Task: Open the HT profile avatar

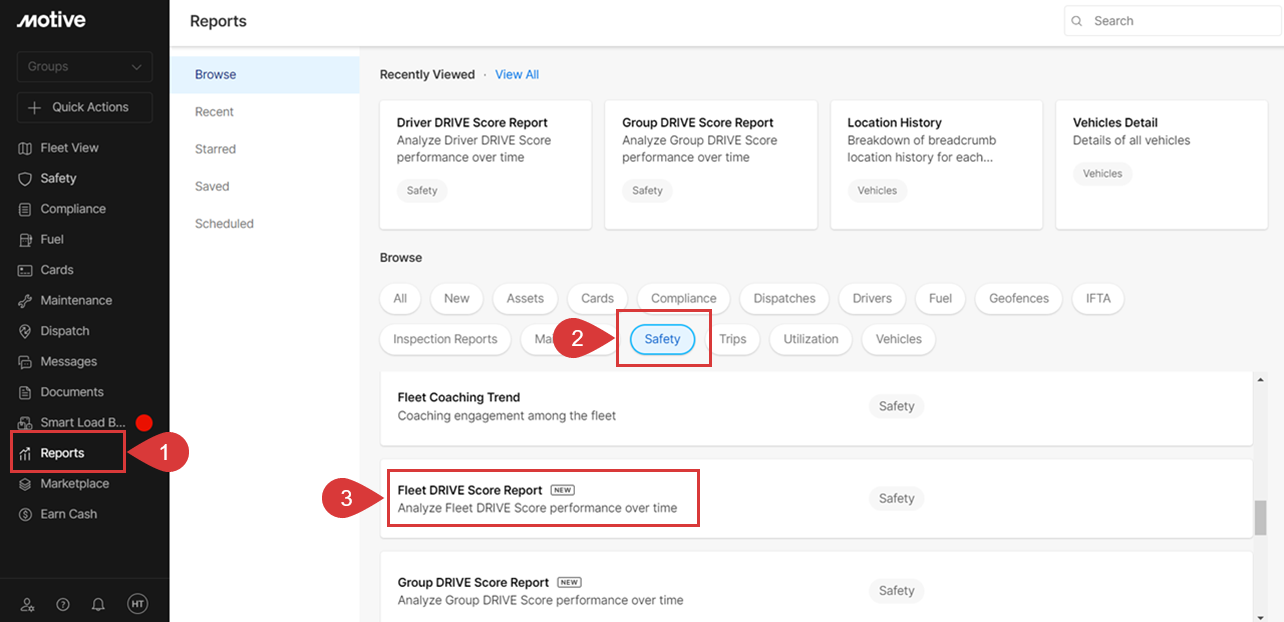Action: (x=137, y=603)
